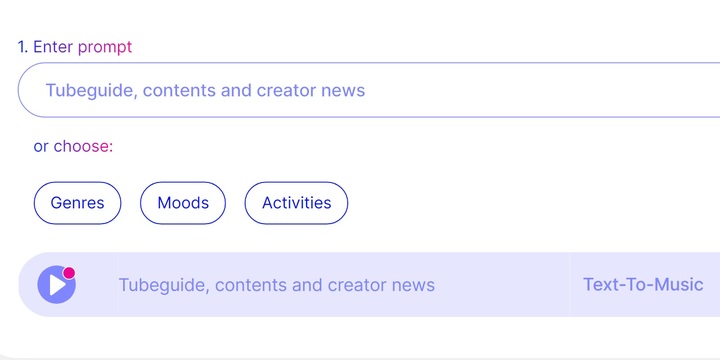Click the track title in the player bar

tap(276, 285)
